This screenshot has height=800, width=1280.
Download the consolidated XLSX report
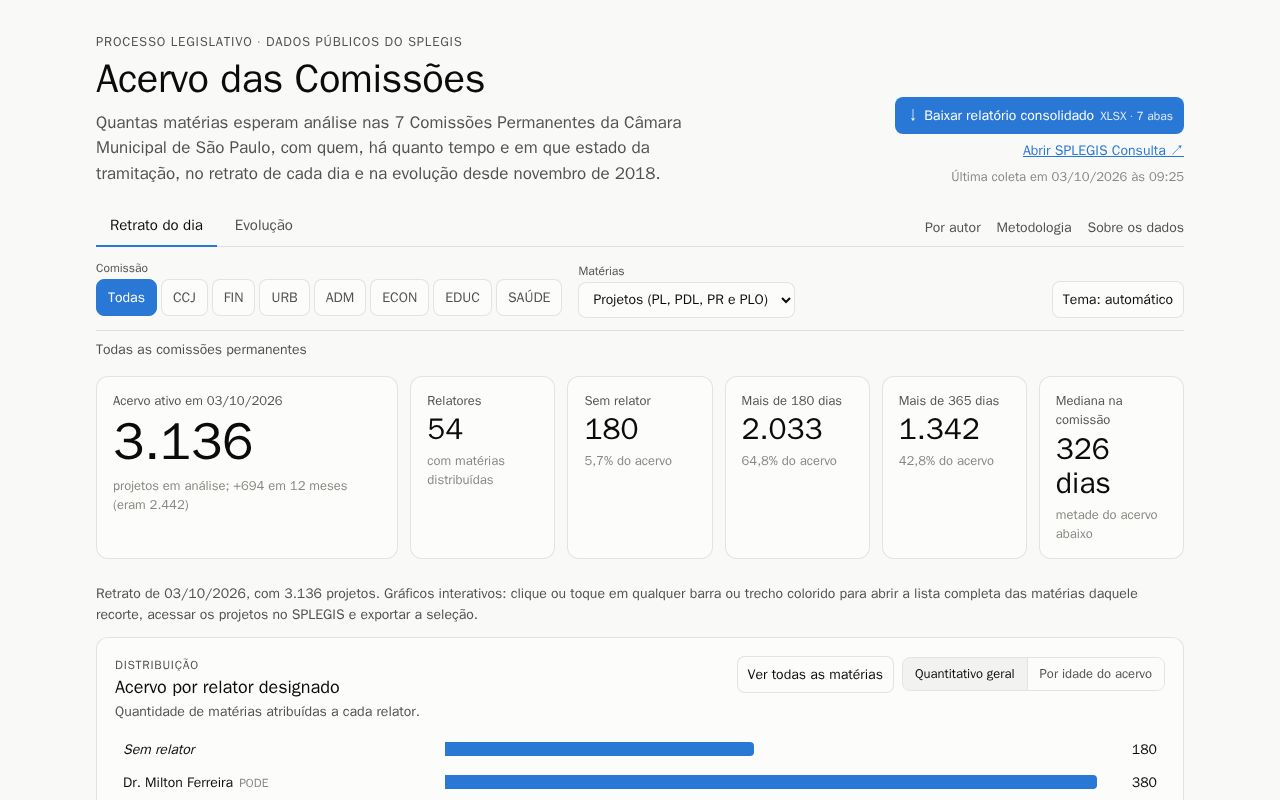click(x=1039, y=115)
